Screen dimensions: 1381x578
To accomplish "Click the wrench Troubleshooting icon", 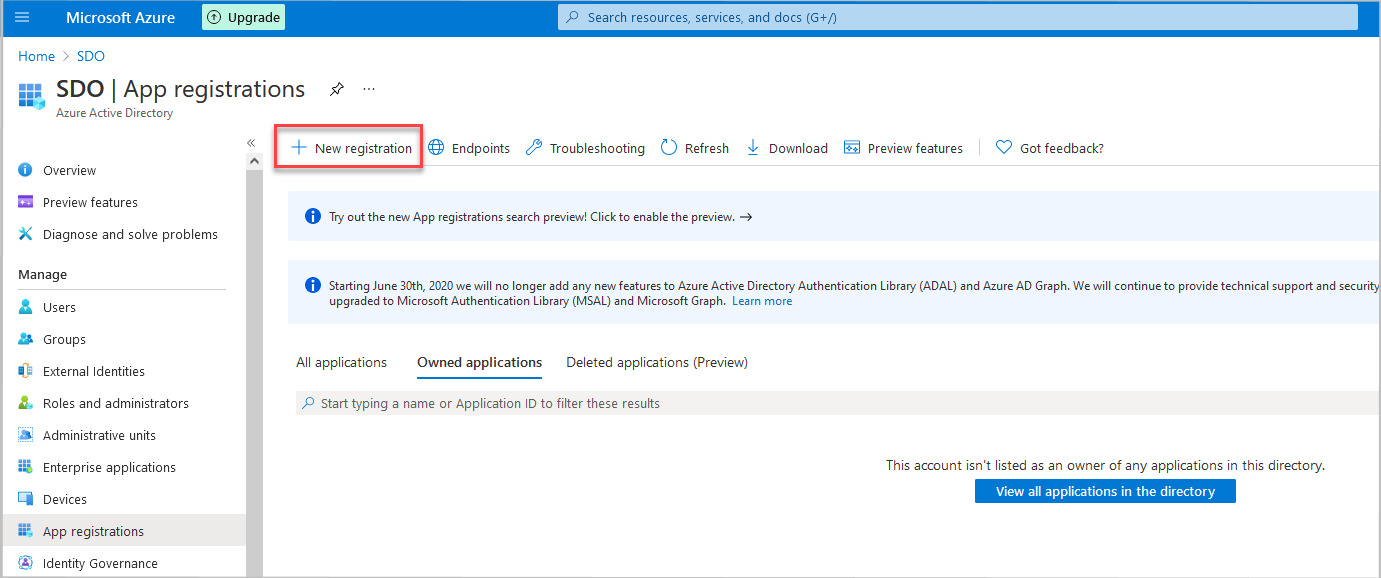I will [534, 148].
